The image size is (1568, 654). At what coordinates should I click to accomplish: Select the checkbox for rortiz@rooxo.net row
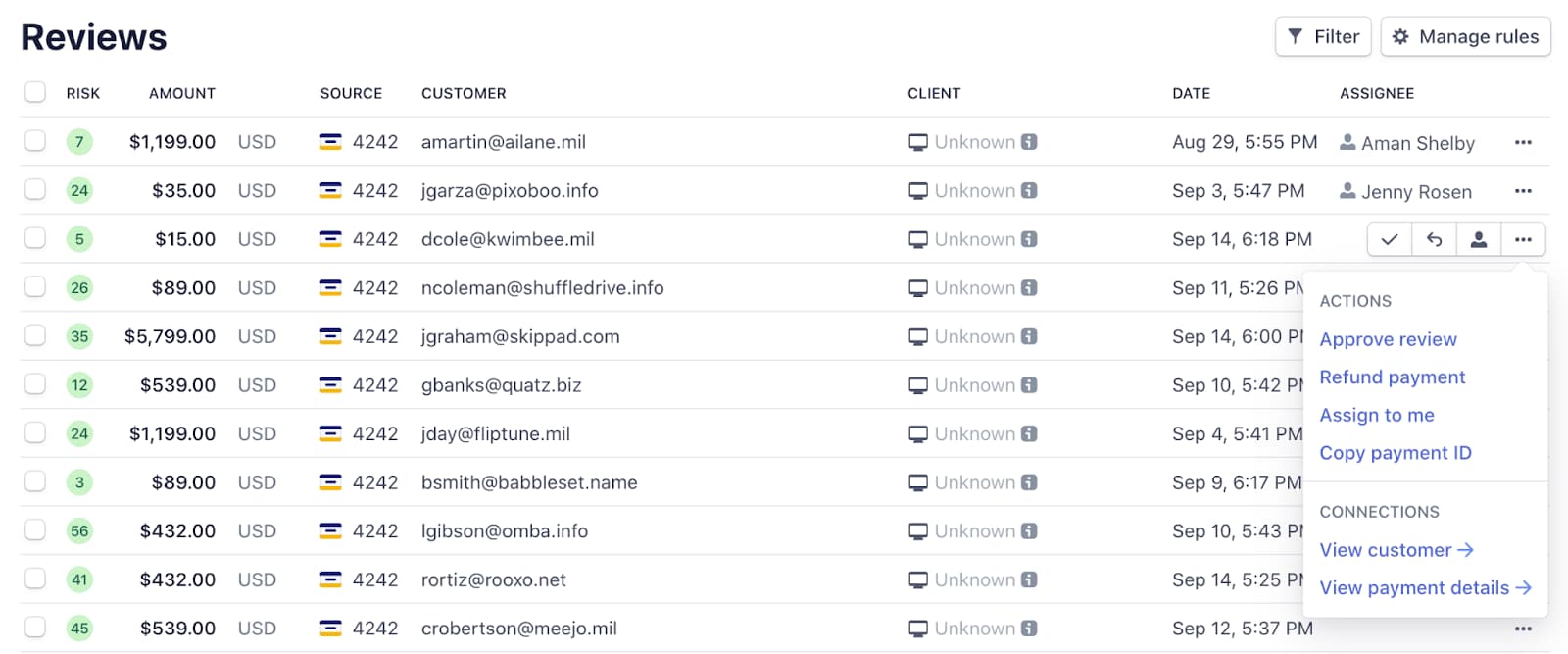point(35,579)
